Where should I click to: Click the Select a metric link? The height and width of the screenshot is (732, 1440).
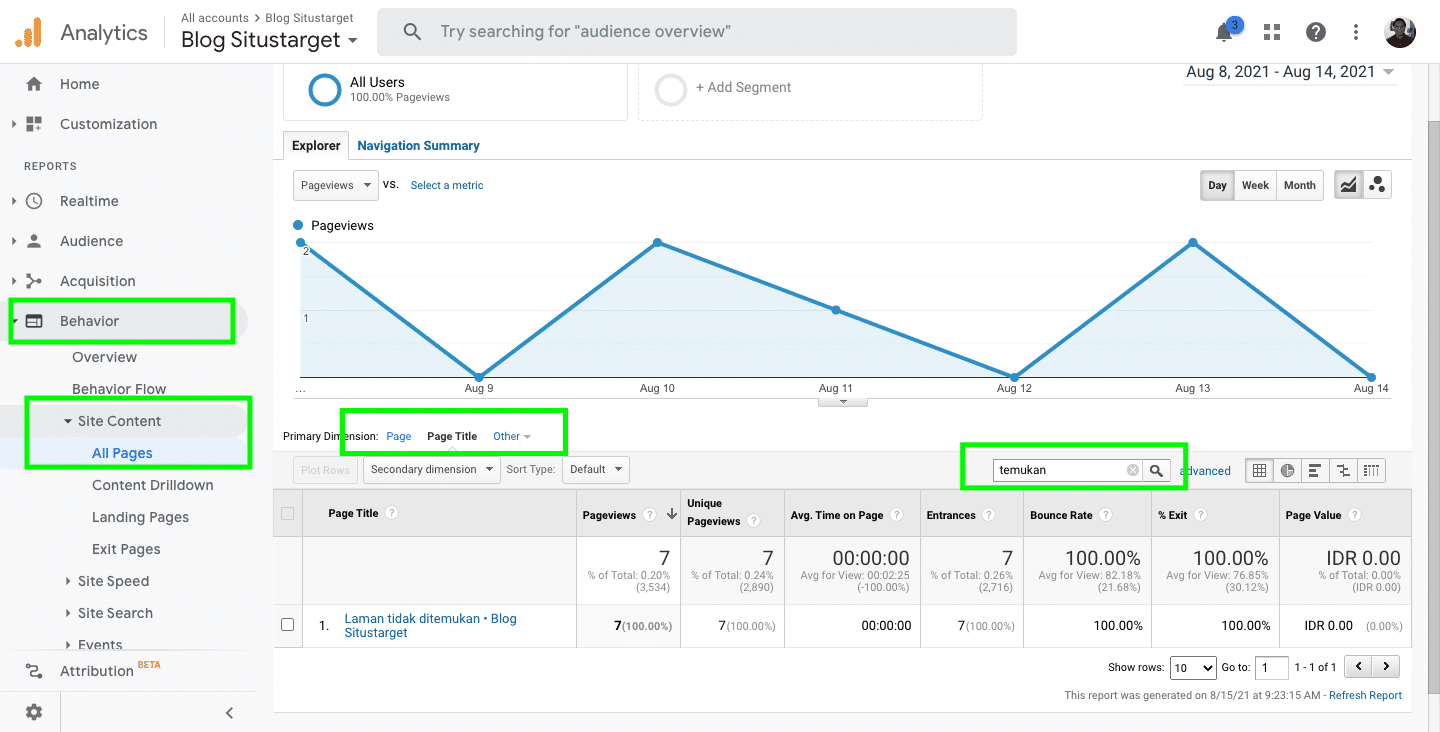[447, 185]
